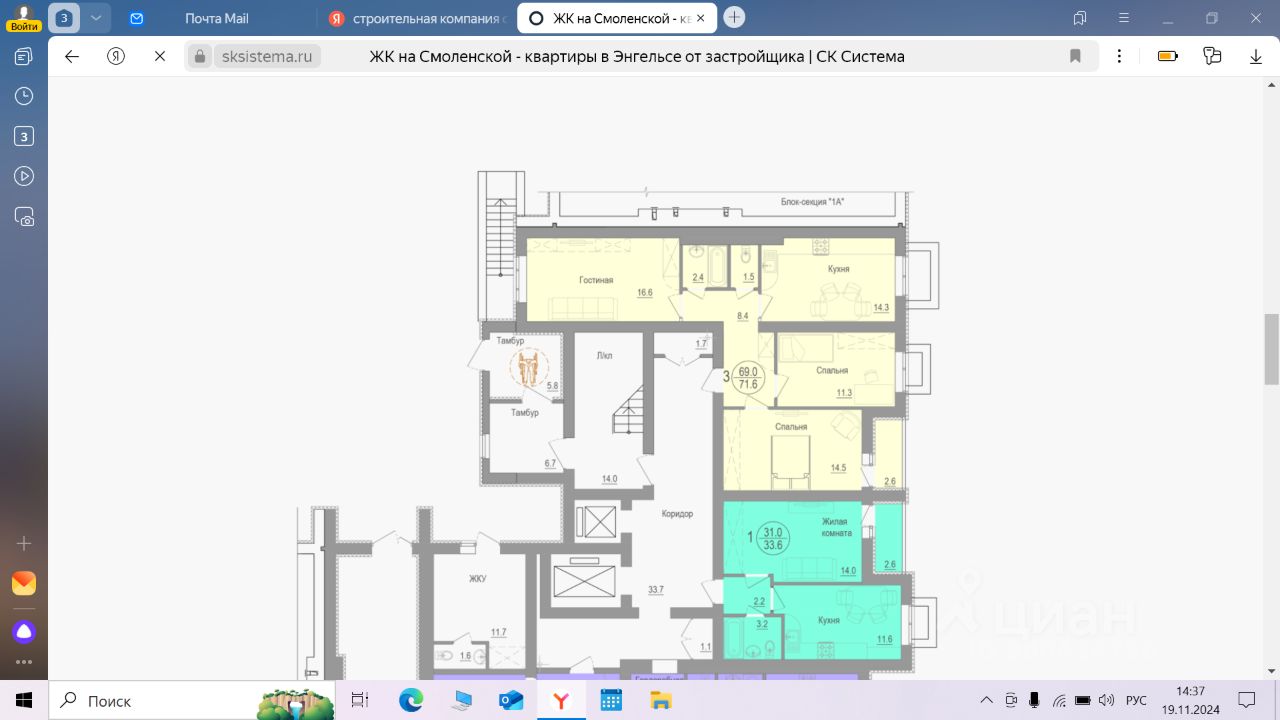Stop loading the page
This screenshot has width=1280, height=720.
(x=159, y=56)
